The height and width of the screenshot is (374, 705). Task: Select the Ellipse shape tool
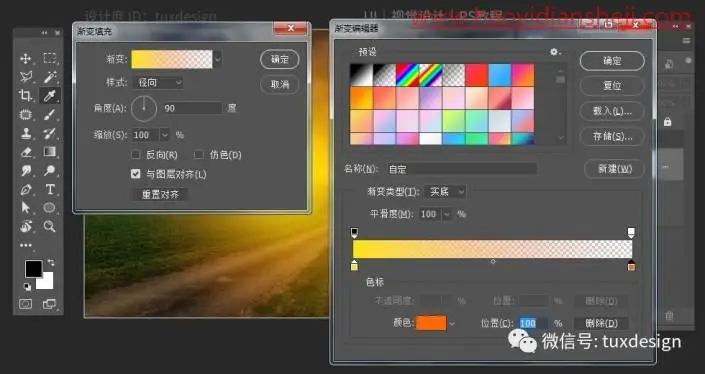click(x=49, y=207)
